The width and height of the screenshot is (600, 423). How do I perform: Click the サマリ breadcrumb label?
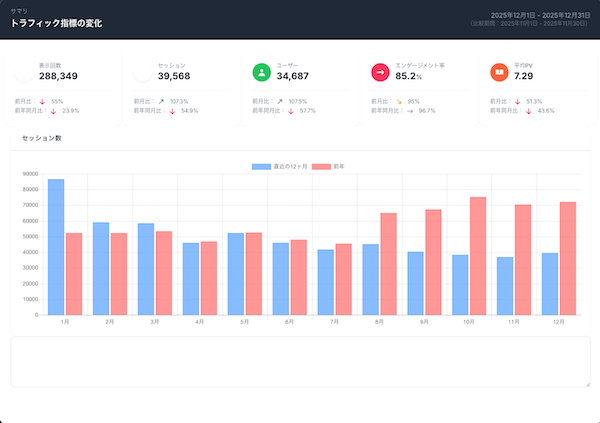click(20, 9)
